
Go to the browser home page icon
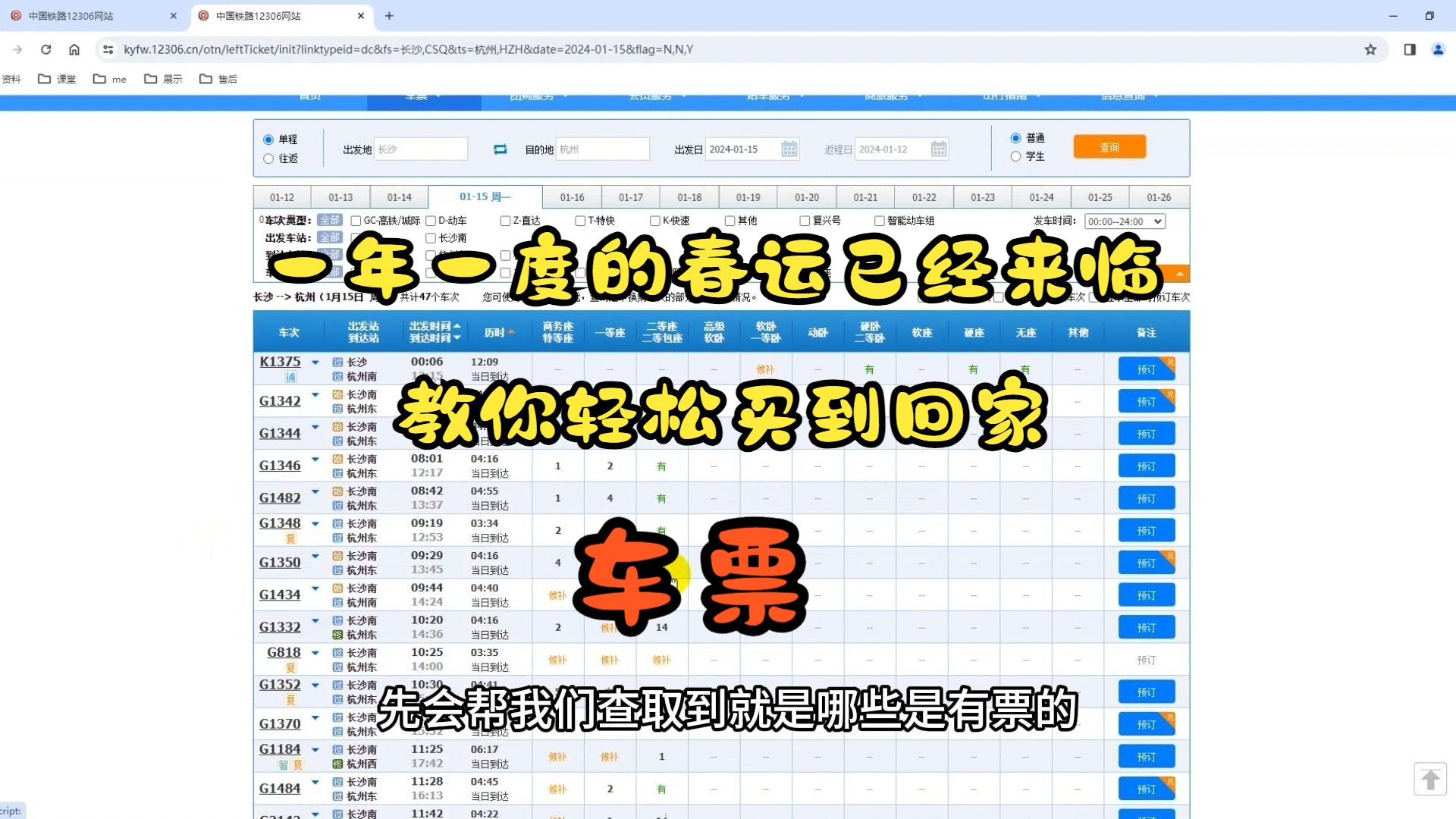click(x=74, y=49)
